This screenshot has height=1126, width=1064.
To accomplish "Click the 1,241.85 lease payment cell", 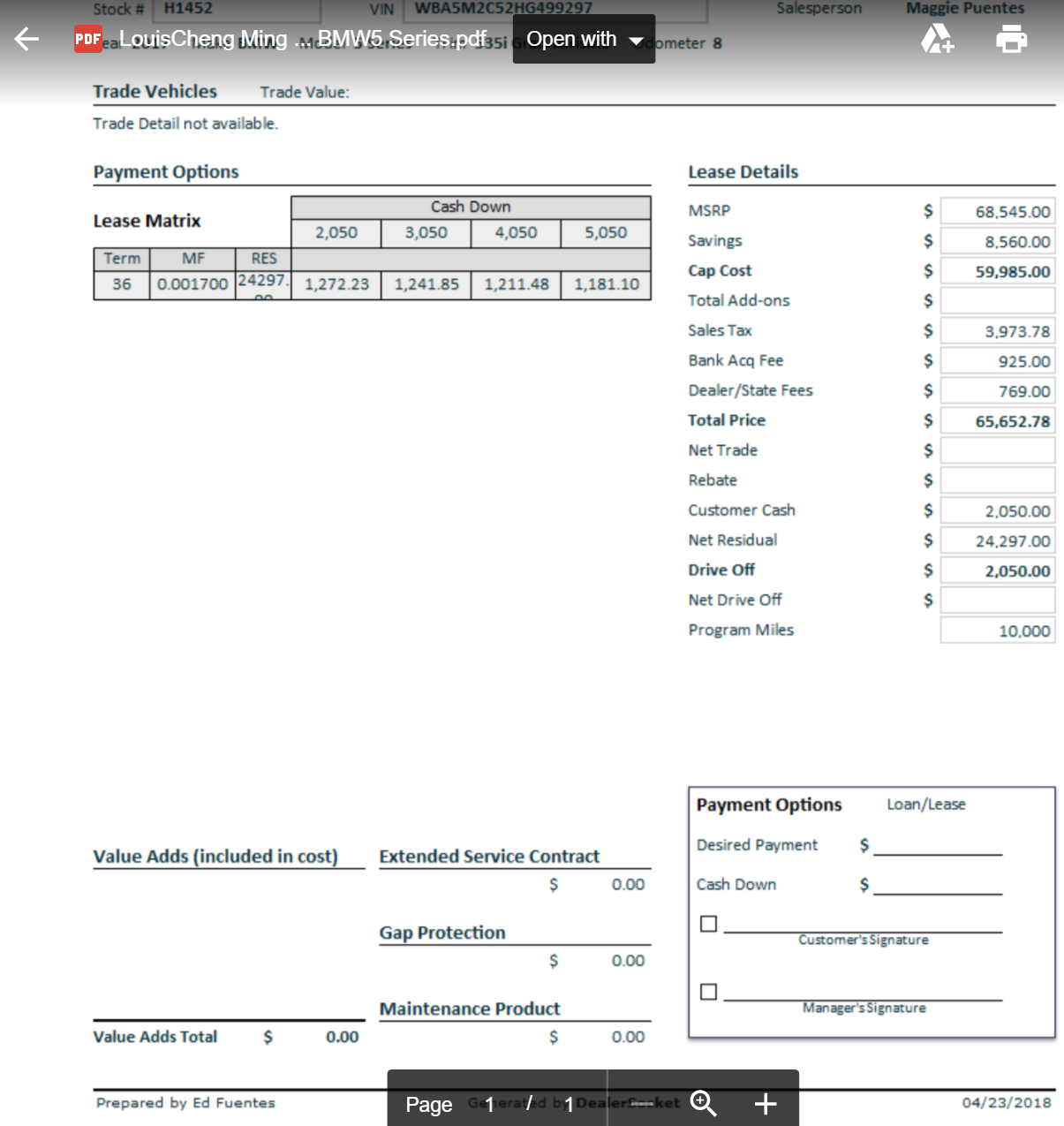I will [426, 284].
